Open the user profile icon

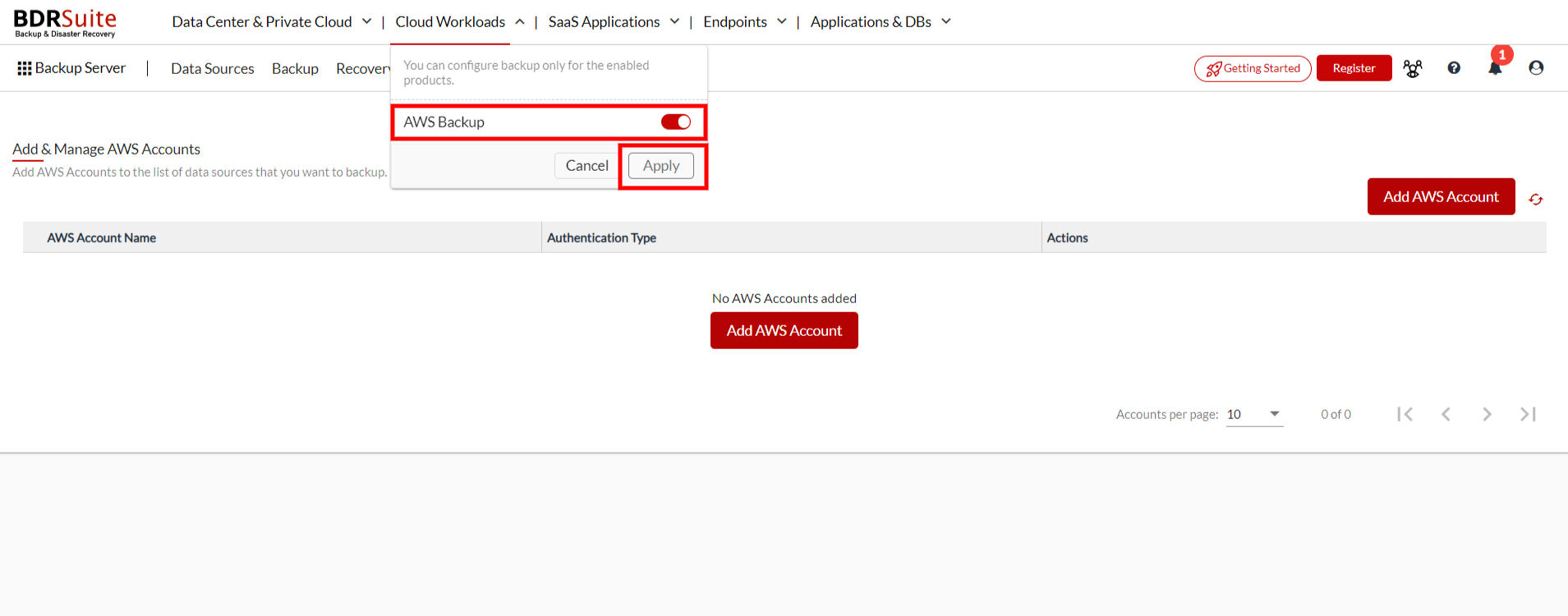(x=1536, y=68)
